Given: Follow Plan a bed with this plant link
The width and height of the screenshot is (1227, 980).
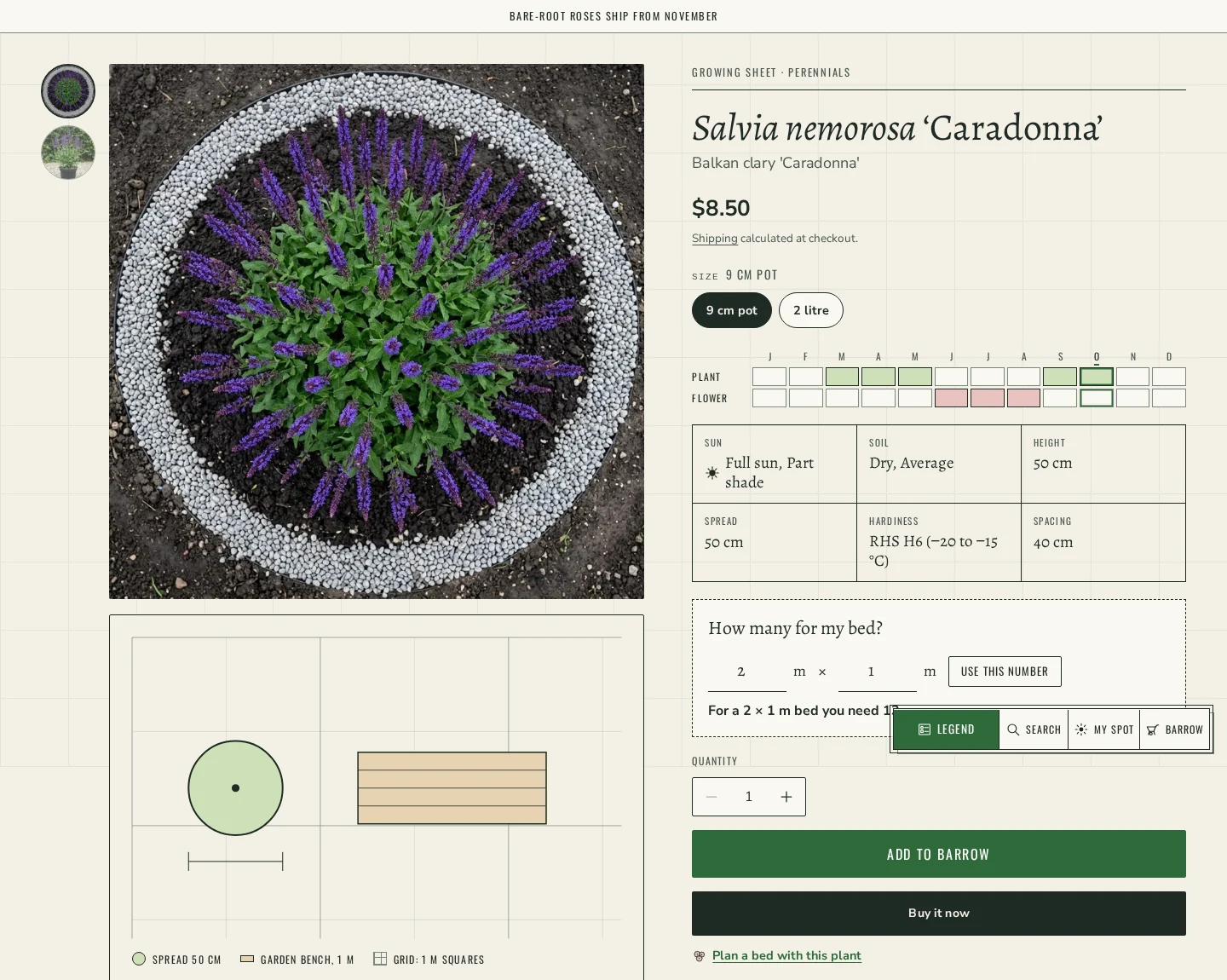Looking at the screenshot, I should click(x=786, y=955).
